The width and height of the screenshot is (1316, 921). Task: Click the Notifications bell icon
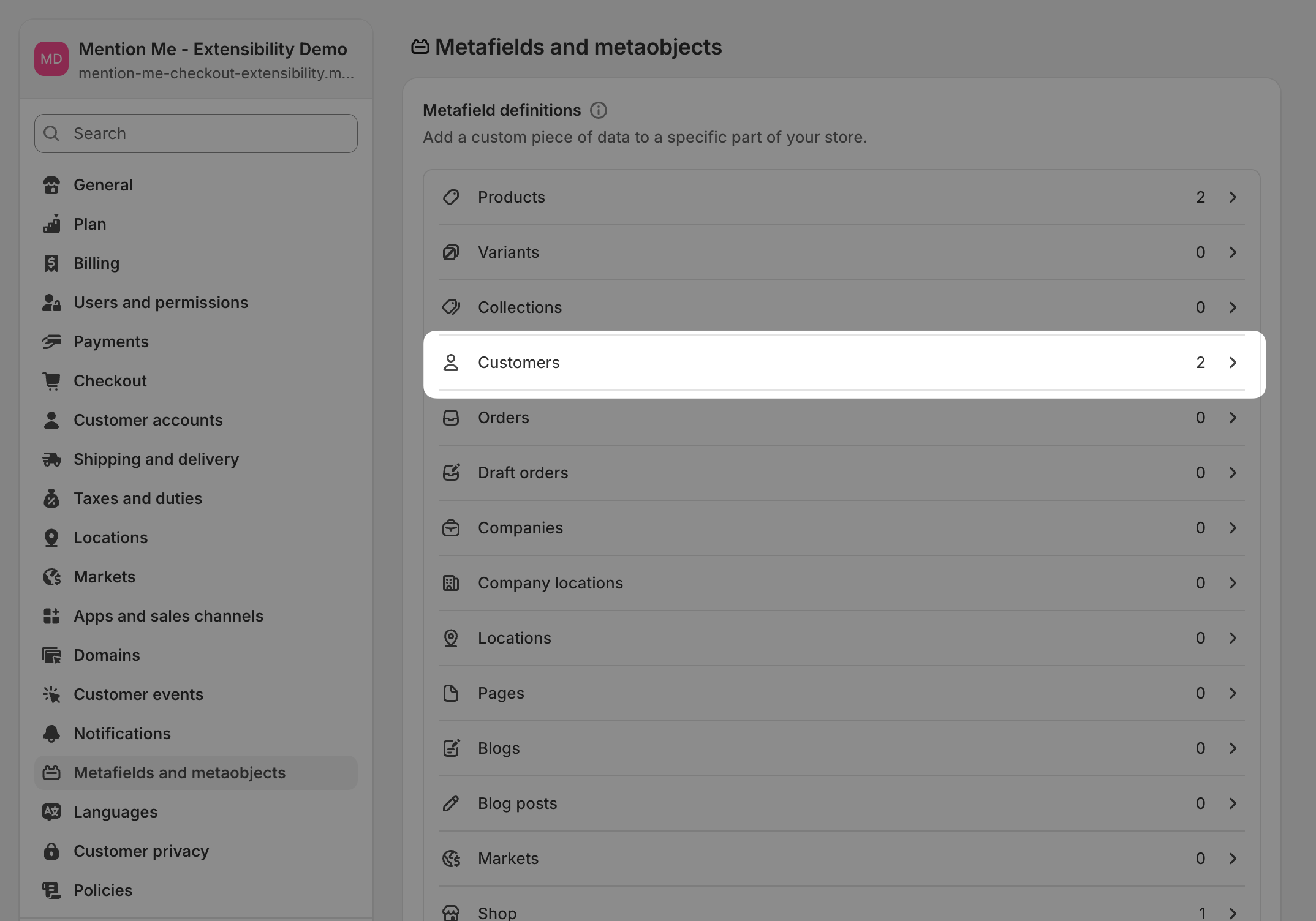point(51,734)
